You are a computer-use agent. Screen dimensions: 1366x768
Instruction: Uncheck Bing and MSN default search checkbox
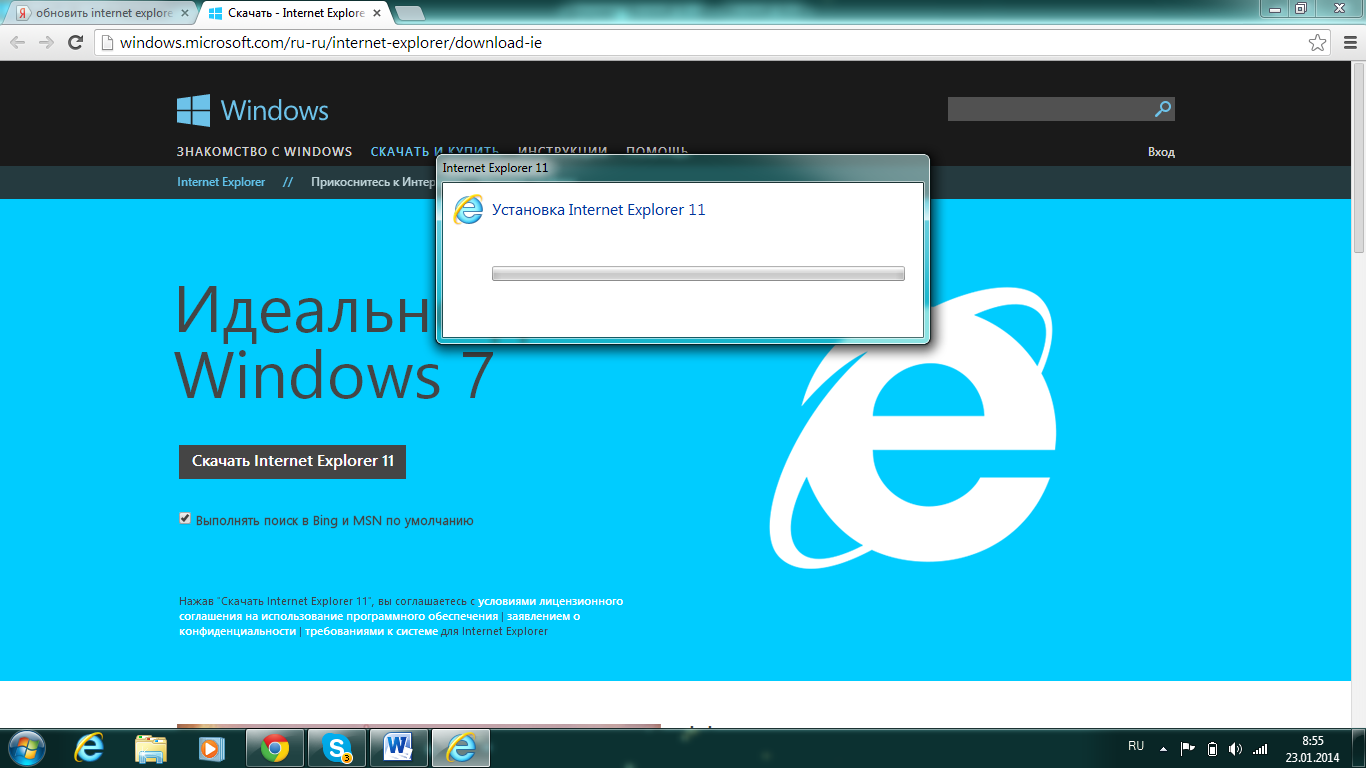pos(185,518)
